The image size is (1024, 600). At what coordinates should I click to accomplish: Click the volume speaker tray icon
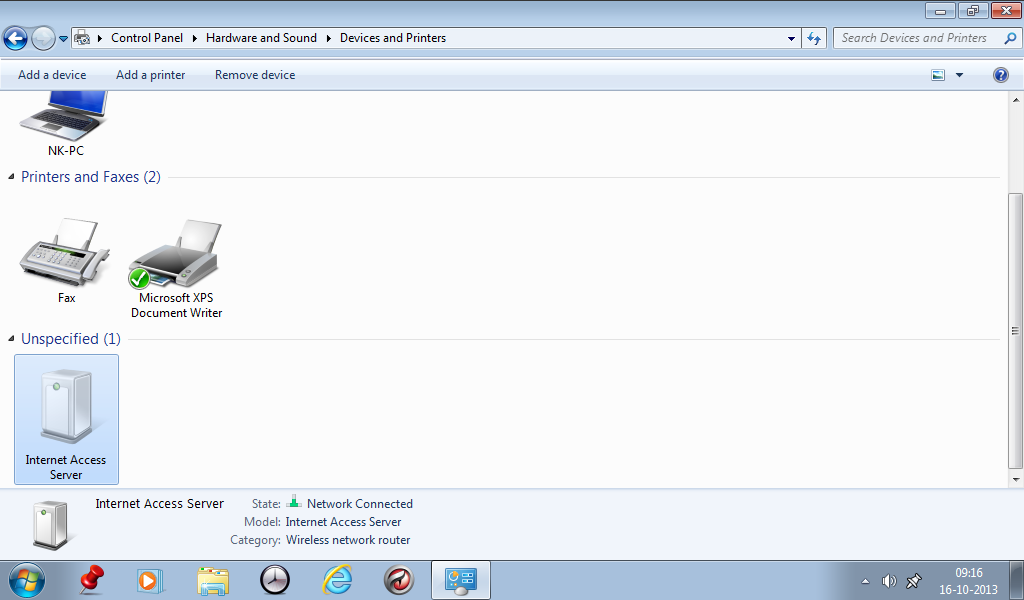click(889, 581)
